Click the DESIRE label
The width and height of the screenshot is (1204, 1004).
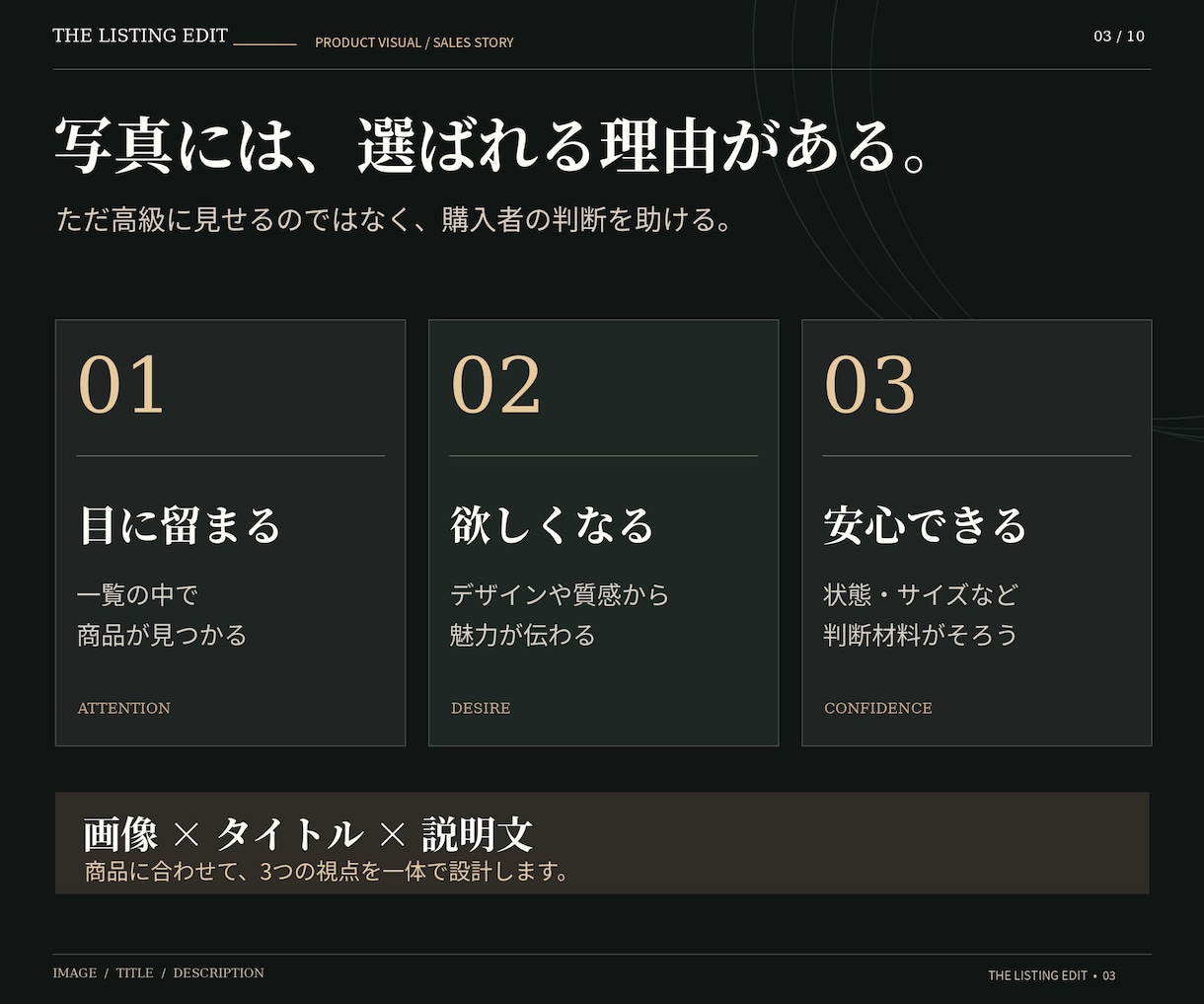click(x=481, y=708)
